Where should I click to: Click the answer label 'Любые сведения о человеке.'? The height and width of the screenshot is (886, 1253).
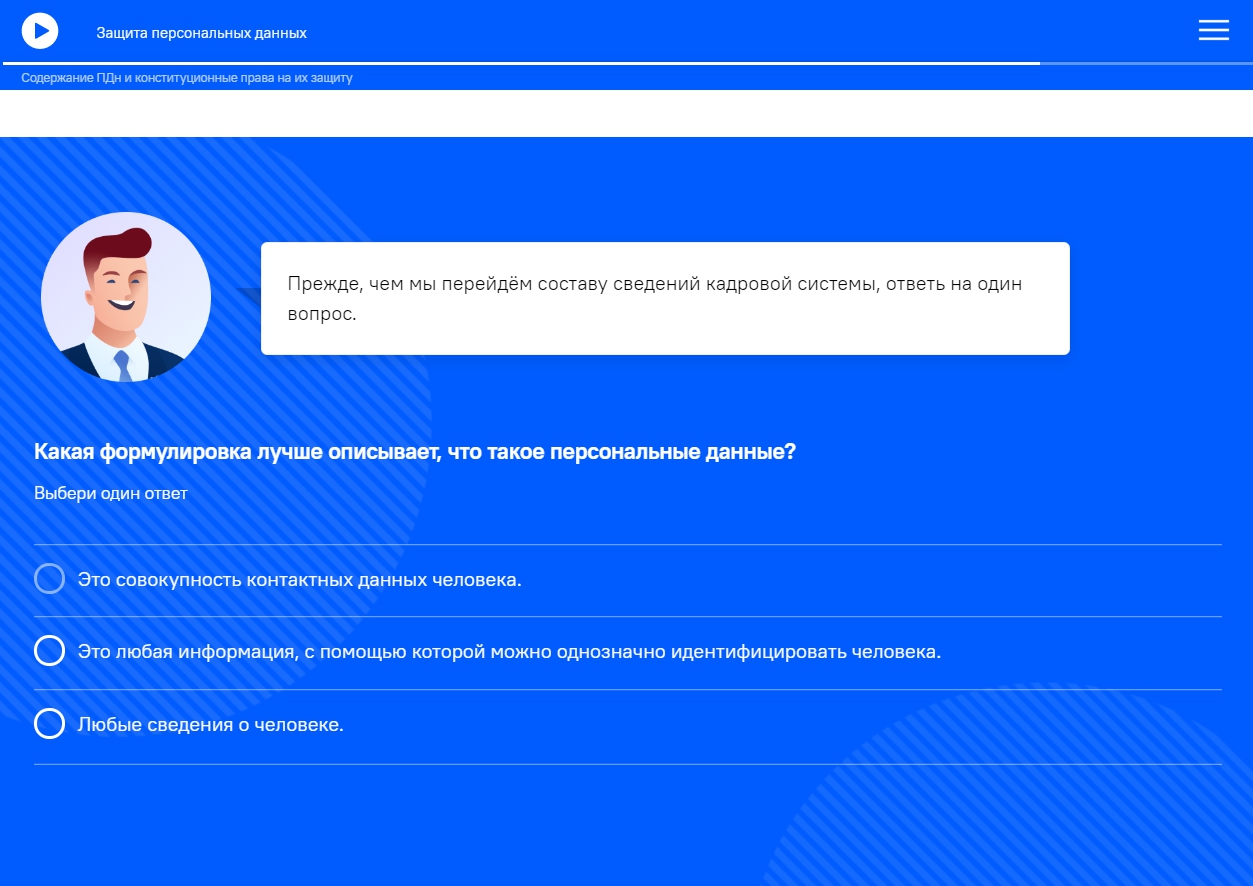(211, 725)
